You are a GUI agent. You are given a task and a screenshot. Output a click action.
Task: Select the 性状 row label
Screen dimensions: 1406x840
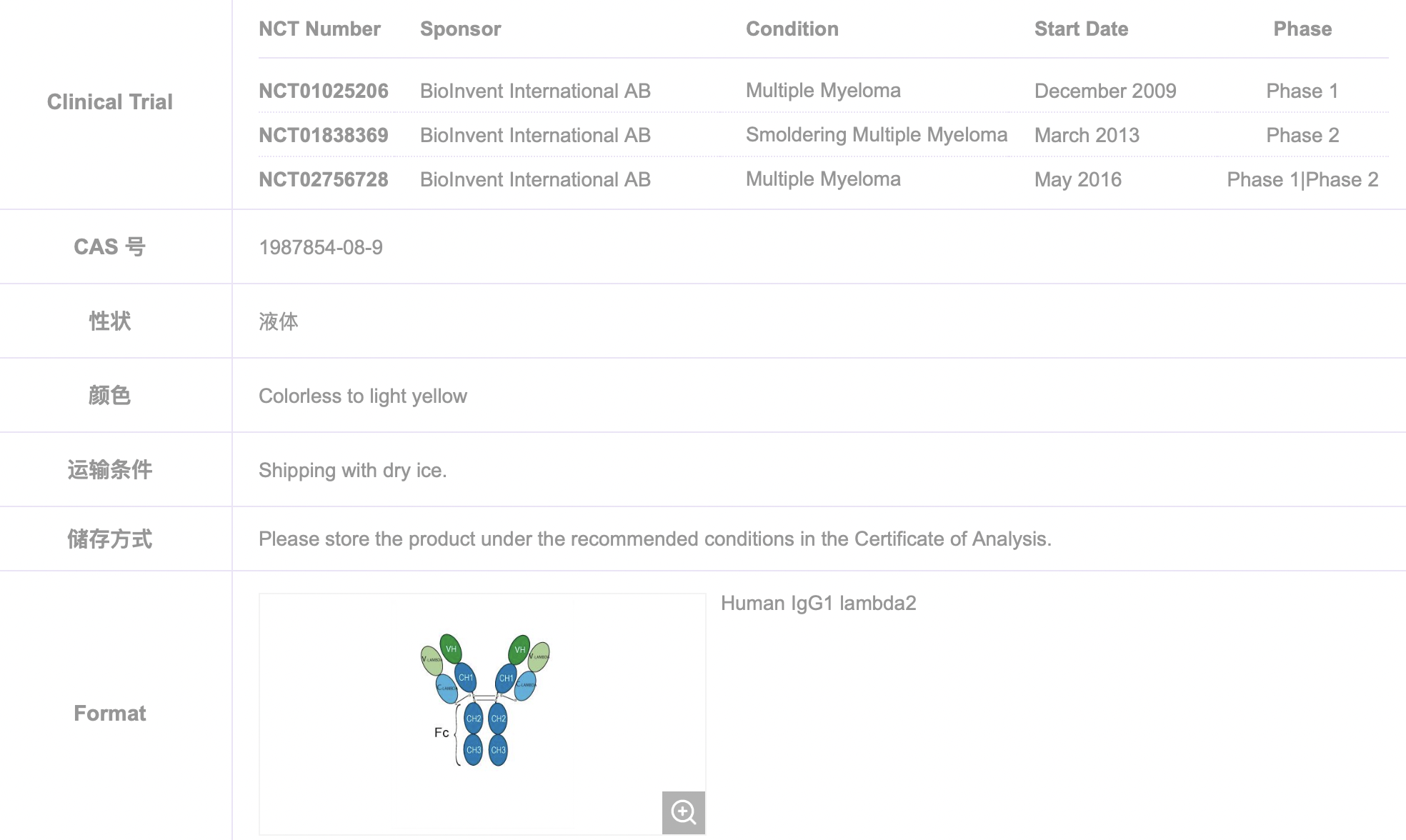pyautogui.click(x=109, y=321)
